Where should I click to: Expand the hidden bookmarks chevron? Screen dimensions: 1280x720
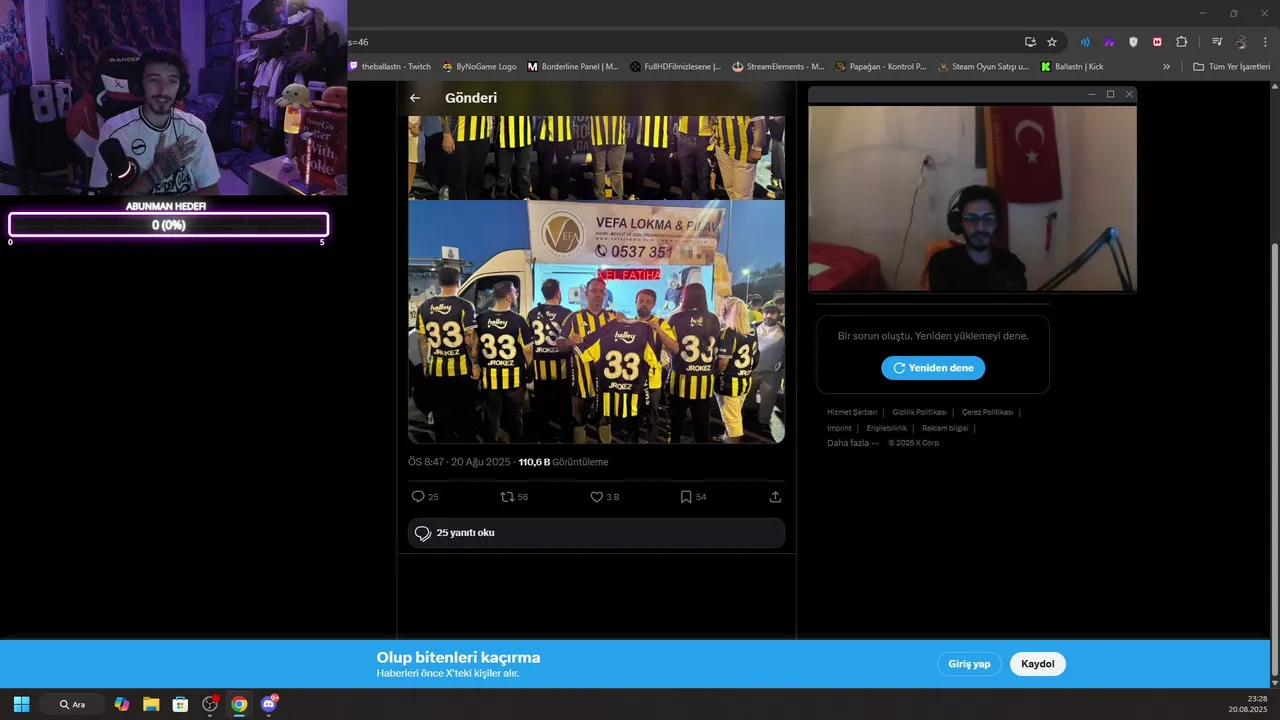[x=1166, y=67]
